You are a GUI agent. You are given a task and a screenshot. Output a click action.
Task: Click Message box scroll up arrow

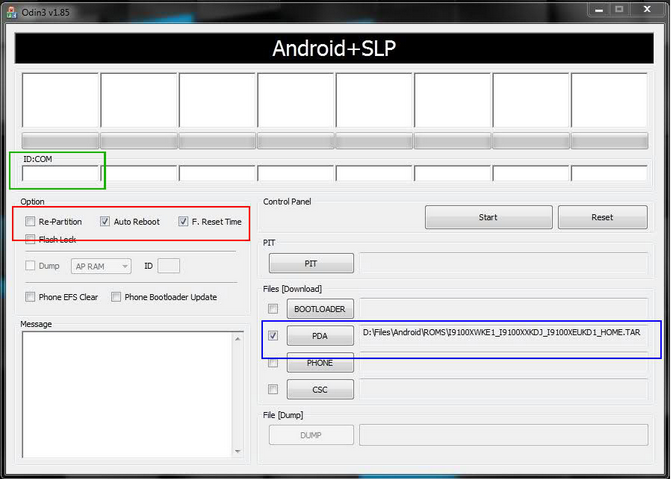(x=238, y=339)
